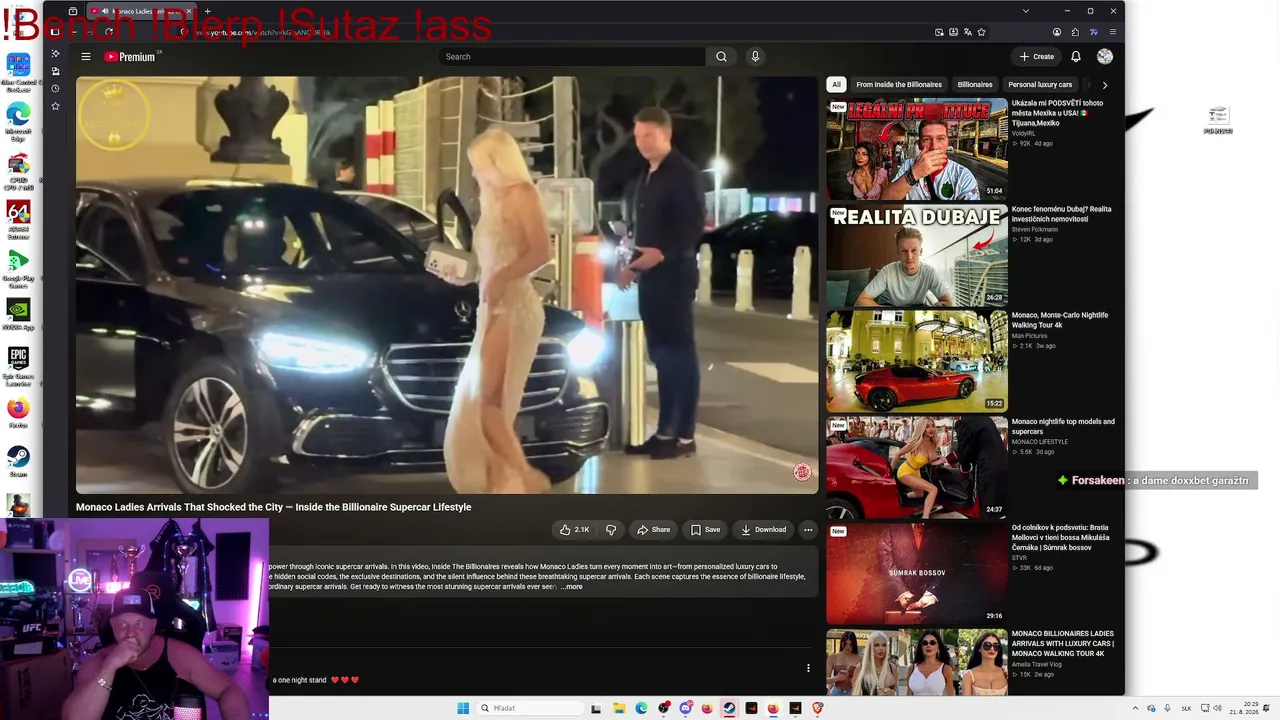Open the Realita Dubaje video thumbnail
This screenshot has width=1280, height=720.
(917, 255)
